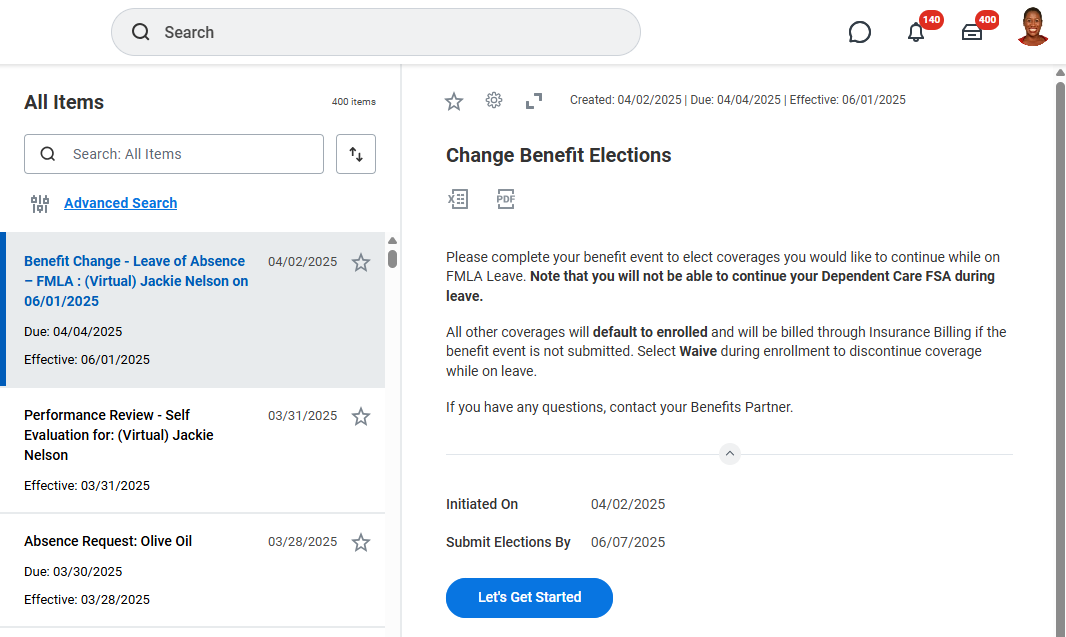Screen dimensions: 1066x637
Task: Star the Change Benefit Elections task
Action: tap(454, 101)
